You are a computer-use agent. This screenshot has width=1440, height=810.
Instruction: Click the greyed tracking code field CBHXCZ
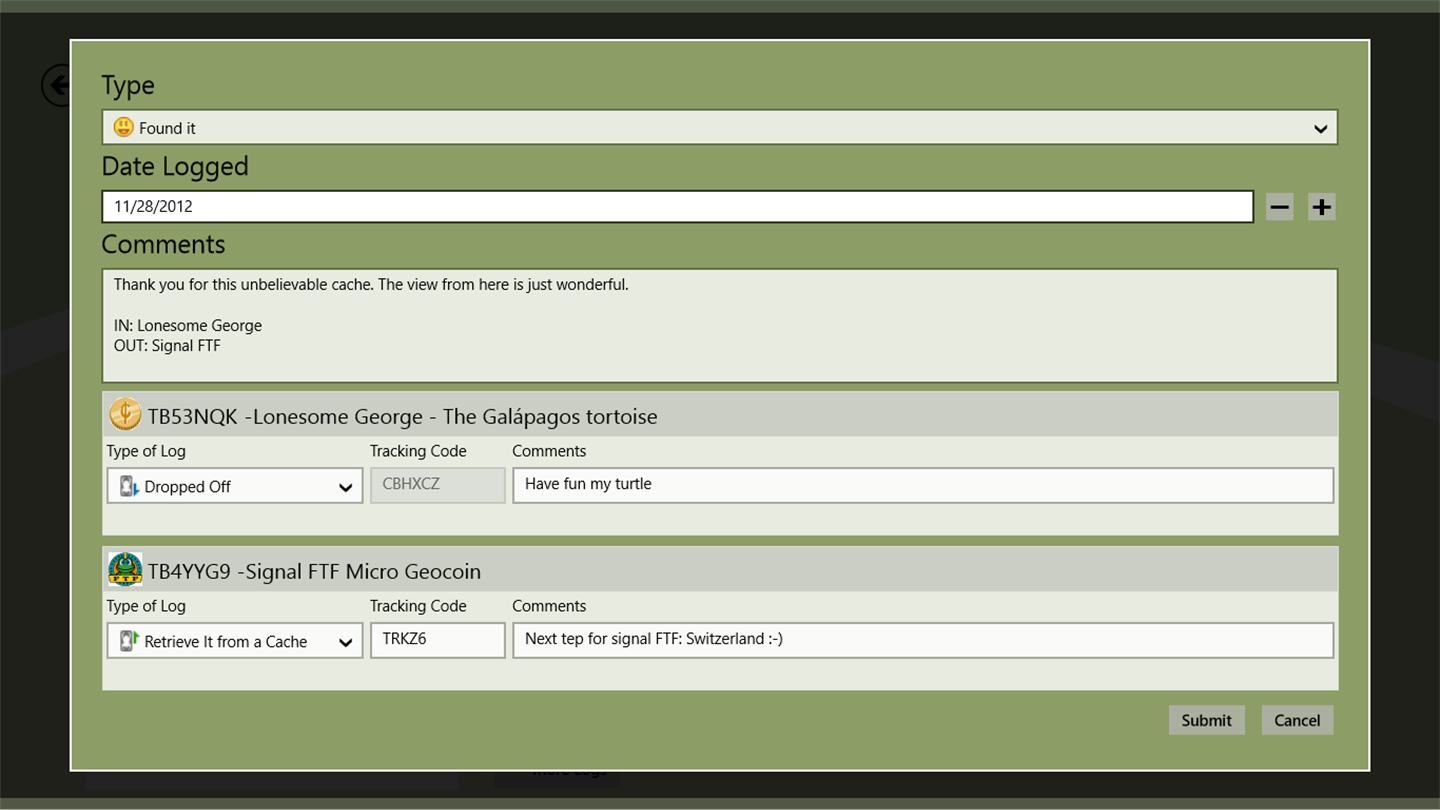(438, 485)
